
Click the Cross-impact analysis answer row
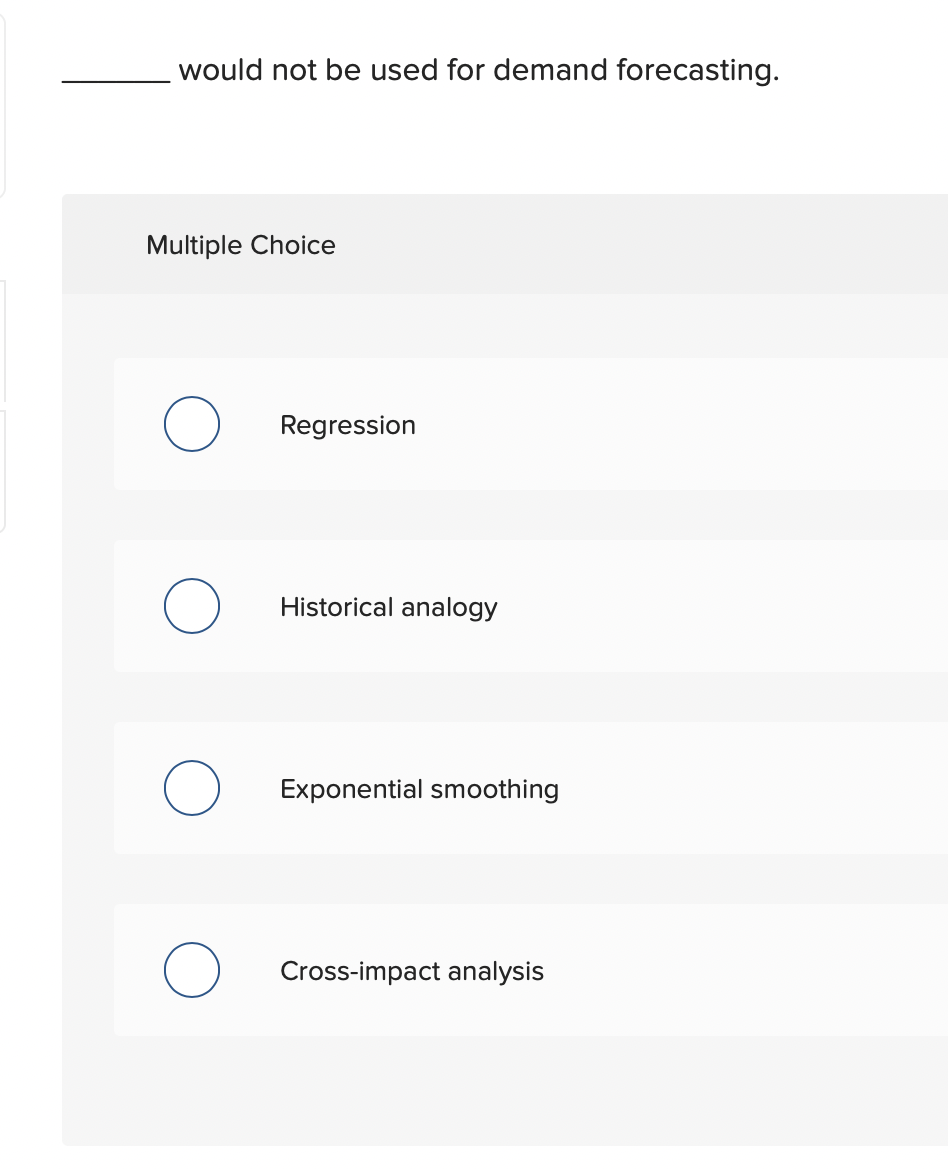click(500, 969)
